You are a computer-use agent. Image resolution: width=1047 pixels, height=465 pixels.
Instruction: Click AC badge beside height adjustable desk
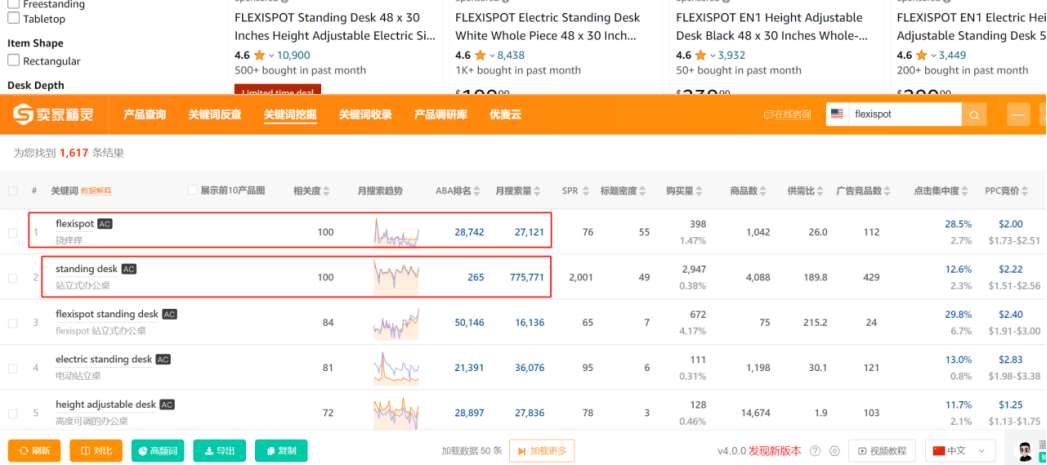pos(167,405)
